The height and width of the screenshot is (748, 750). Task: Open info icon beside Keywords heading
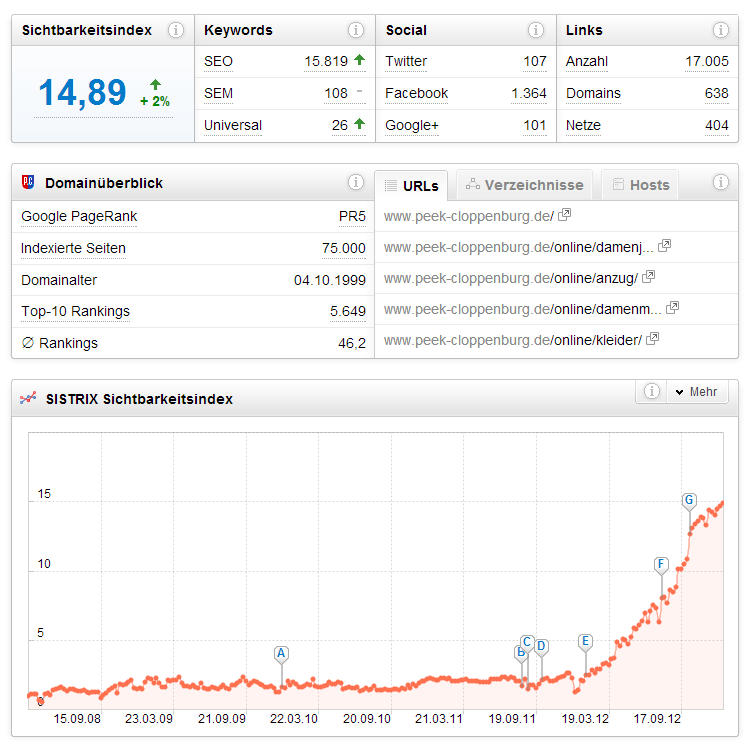click(x=356, y=30)
